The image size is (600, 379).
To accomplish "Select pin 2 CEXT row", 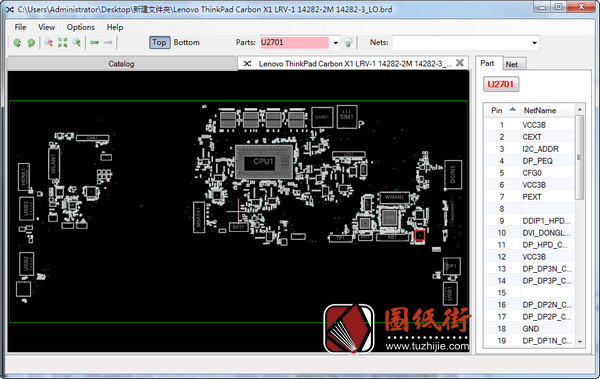I will (530, 137).
